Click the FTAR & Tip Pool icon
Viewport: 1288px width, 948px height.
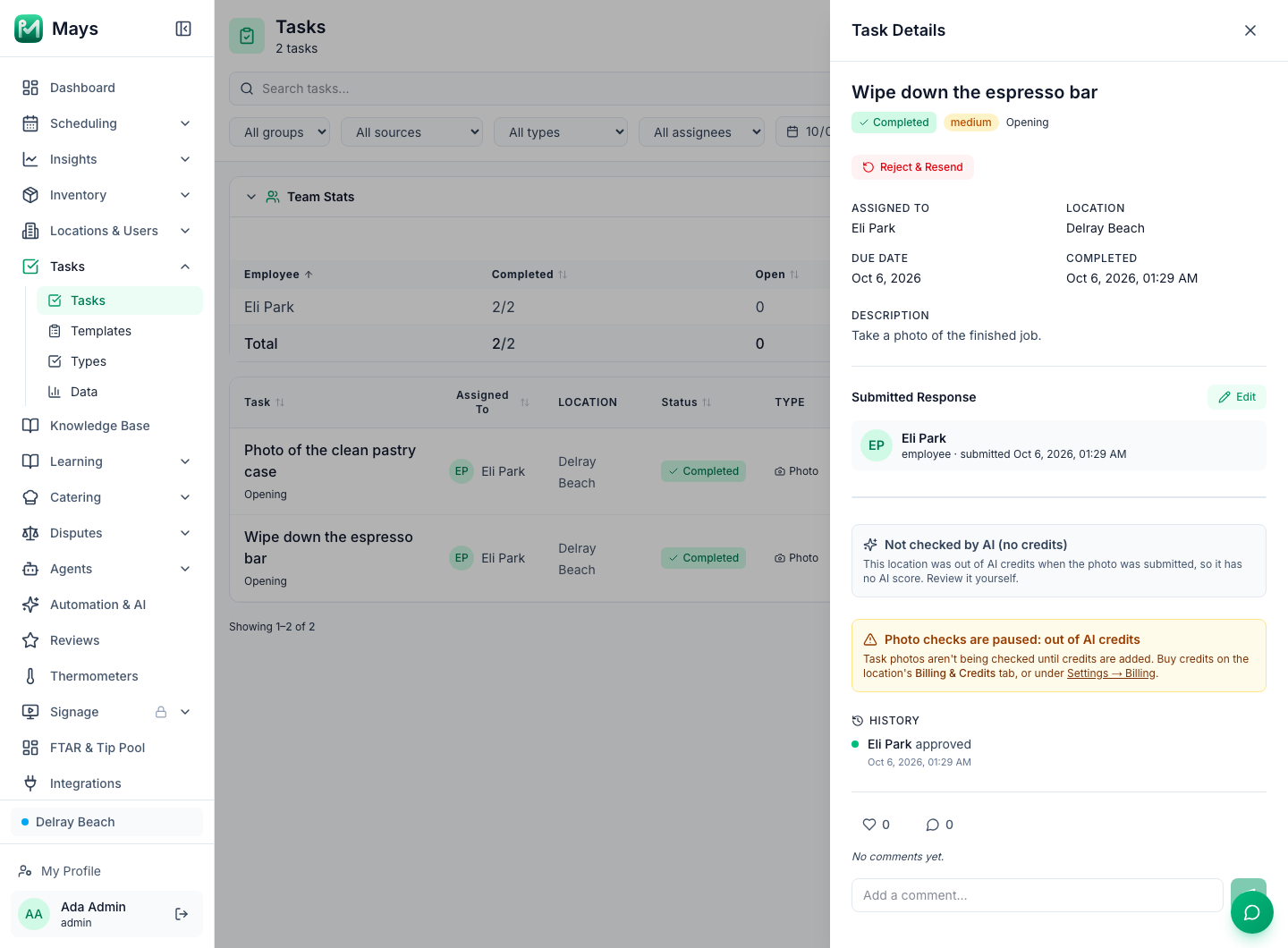tap(30, 748)
